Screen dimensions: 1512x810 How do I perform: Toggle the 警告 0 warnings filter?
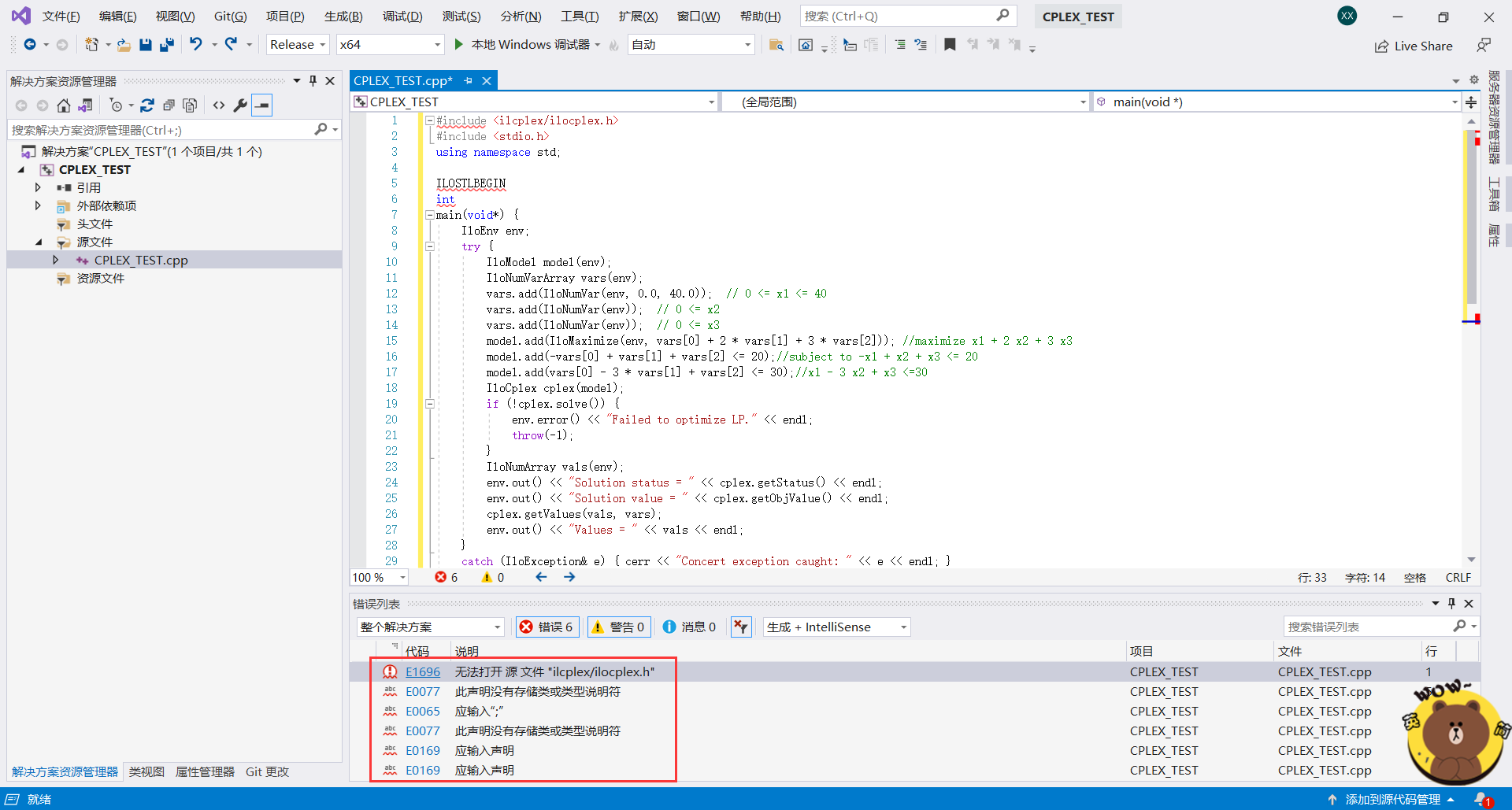[619, 627]
